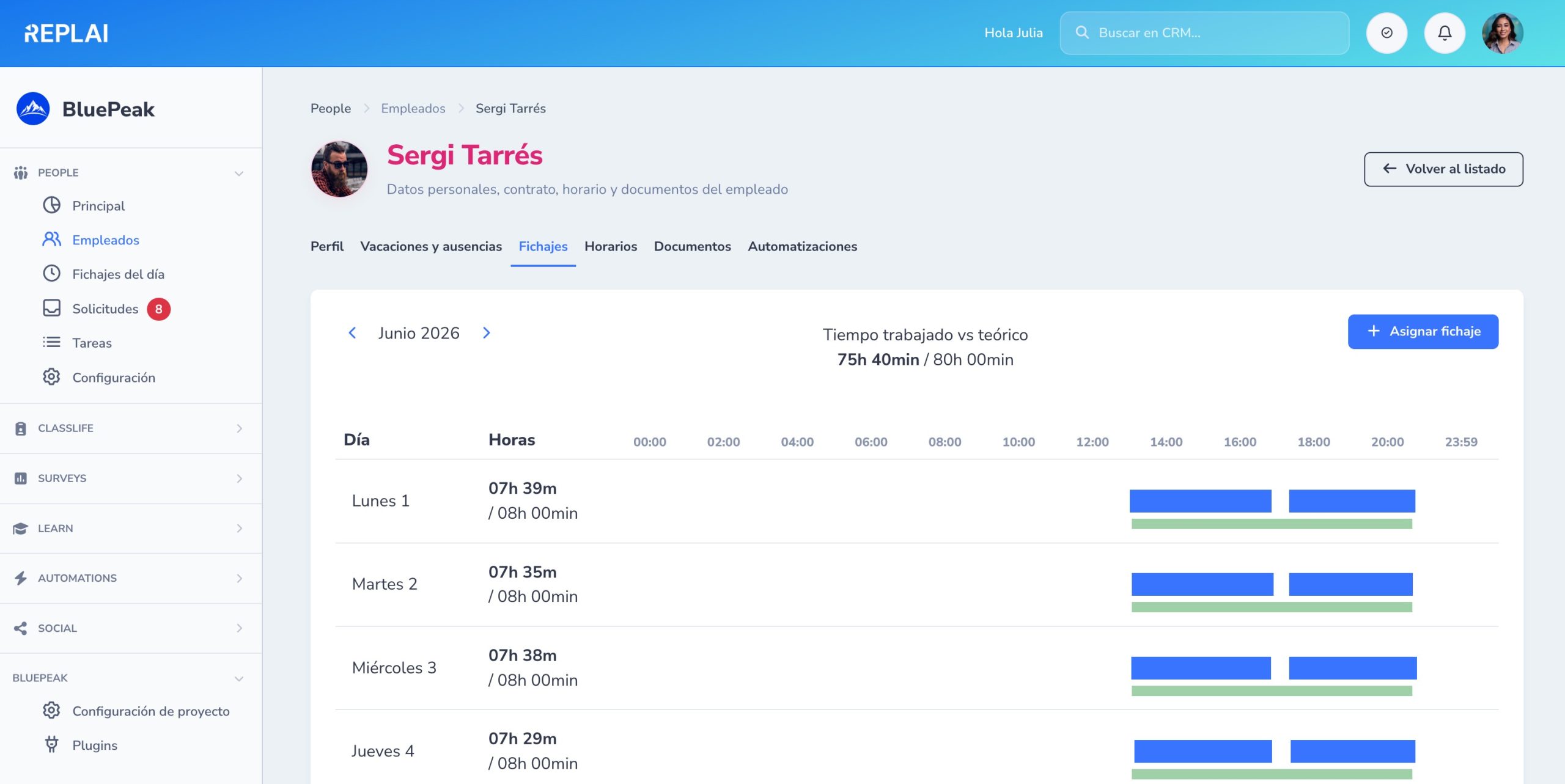1565x784 pixels.
Task: Open the Automatizaciones tab
Action: coord(802,246)
